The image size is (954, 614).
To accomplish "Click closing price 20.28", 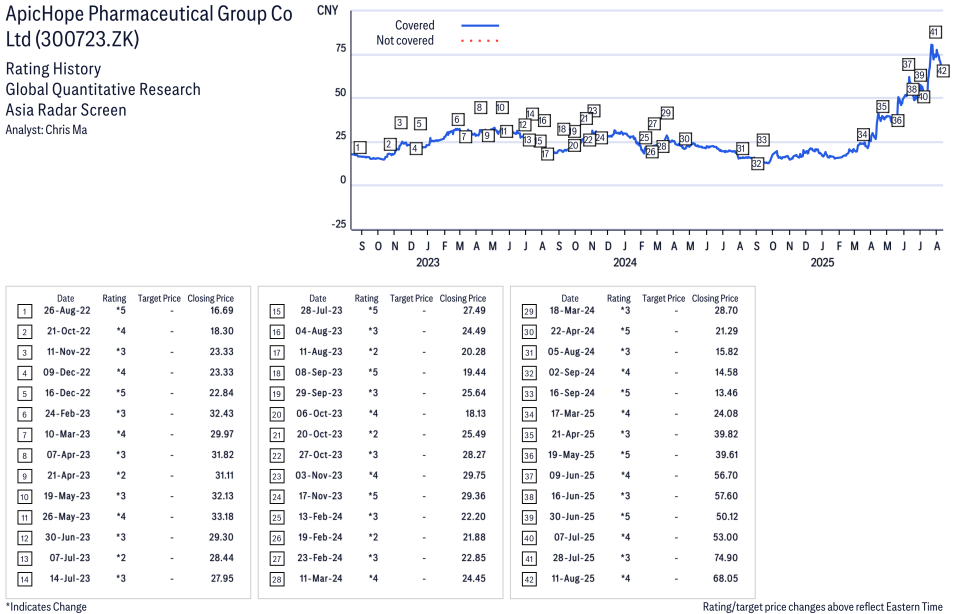I will pyautogui.click(x=473, y=352).
